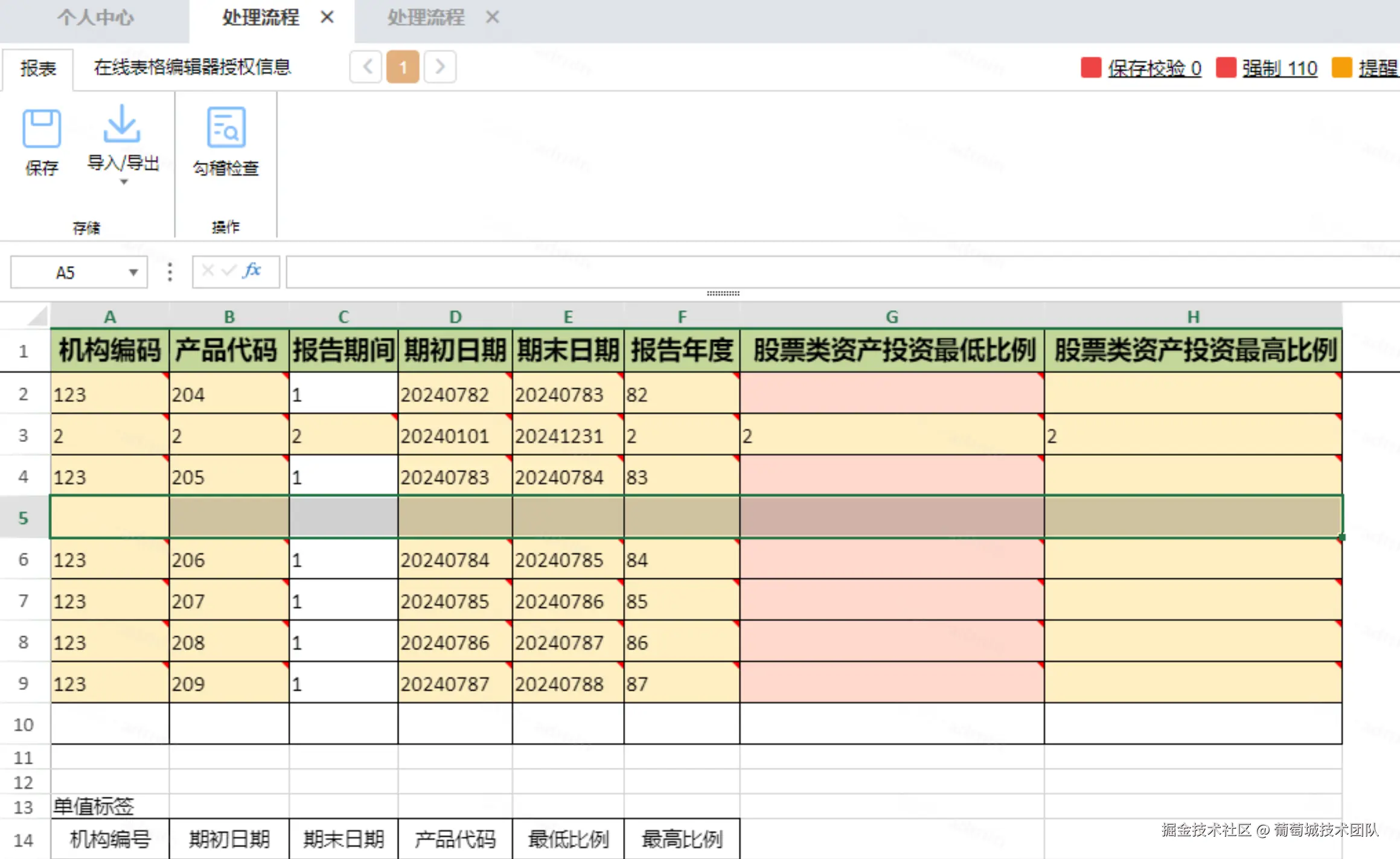Click the 强制 110 link
Viewport: 1400px width, 859px height.
(1279, 68)
